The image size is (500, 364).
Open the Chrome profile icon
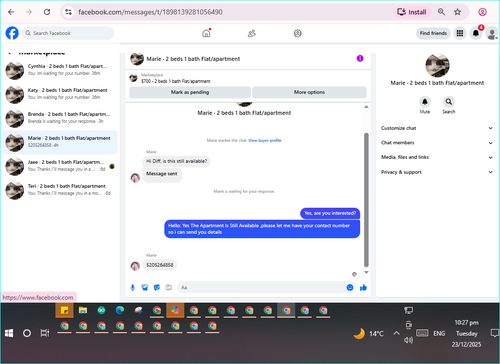point(482,12)
